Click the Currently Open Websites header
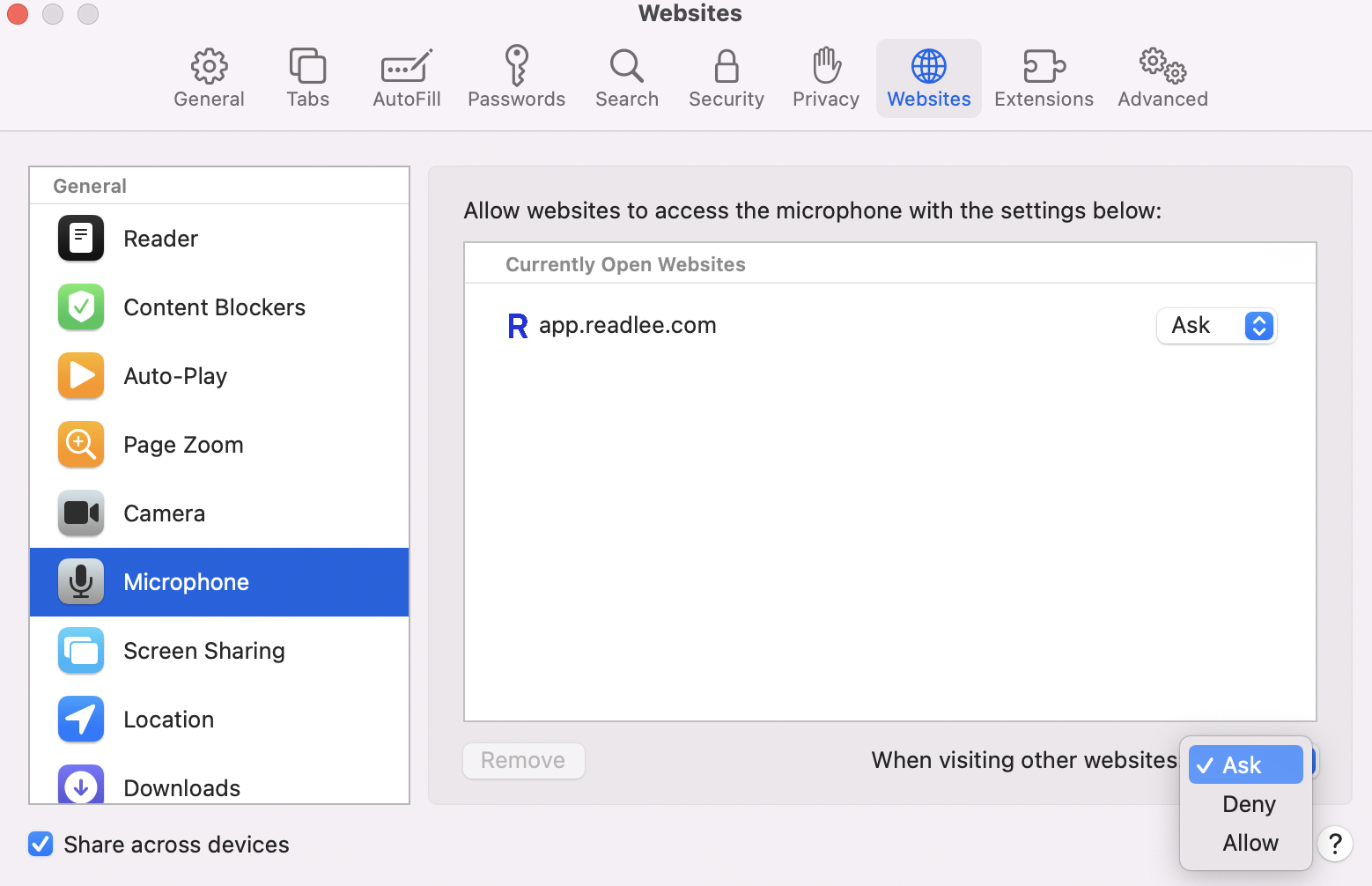 [625, 264]
